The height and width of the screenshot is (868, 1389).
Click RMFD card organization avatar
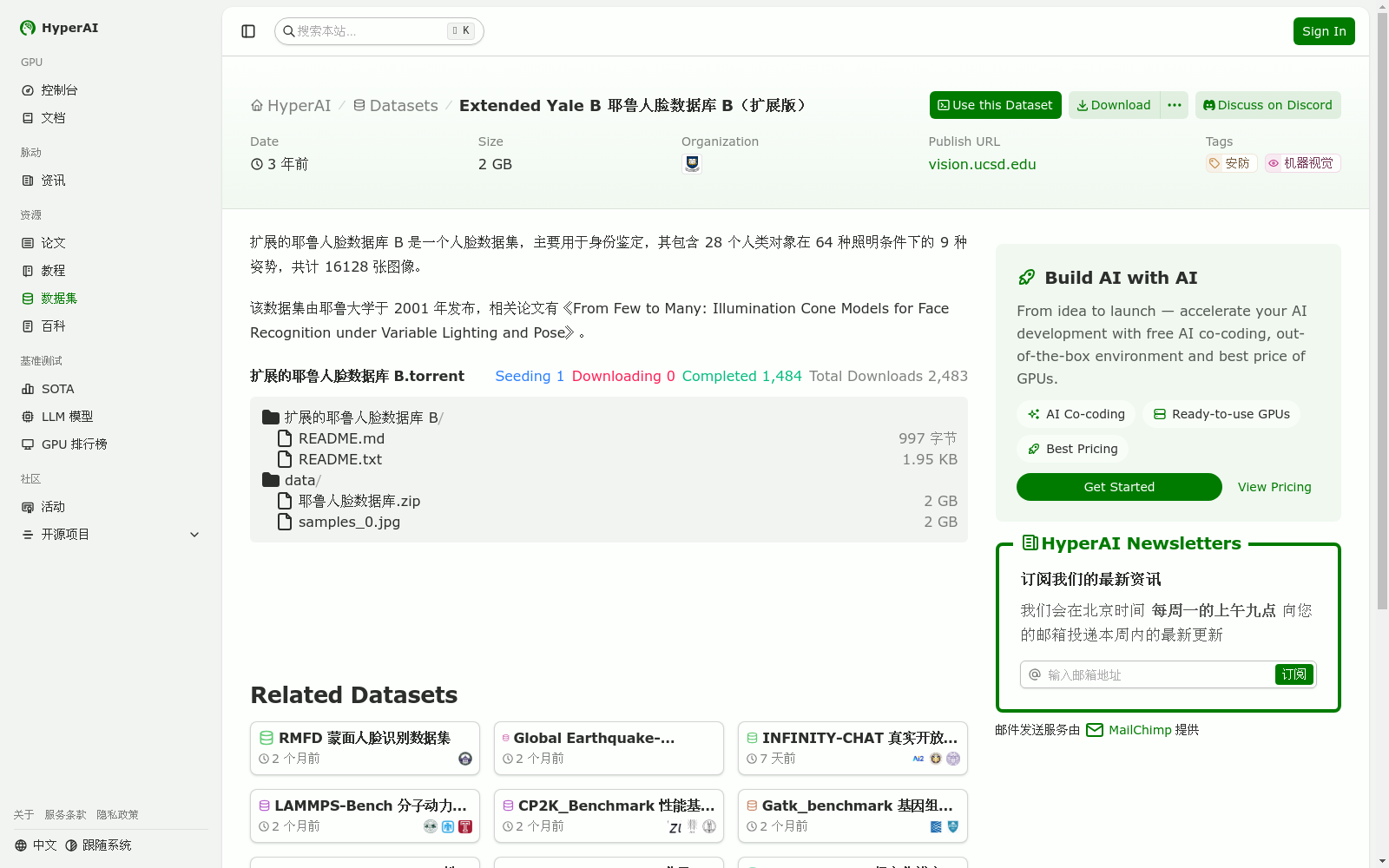point(465,759)
